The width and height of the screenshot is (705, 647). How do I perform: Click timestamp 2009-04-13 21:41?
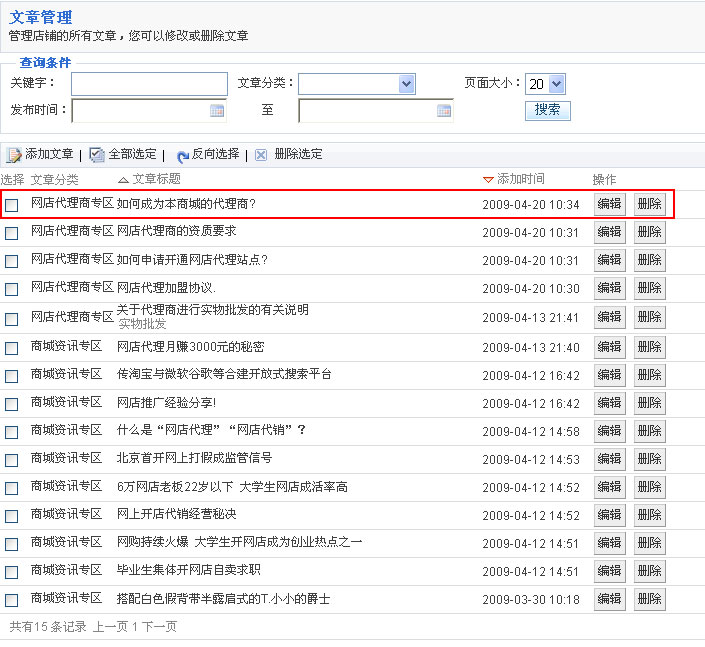coord(531,318)
